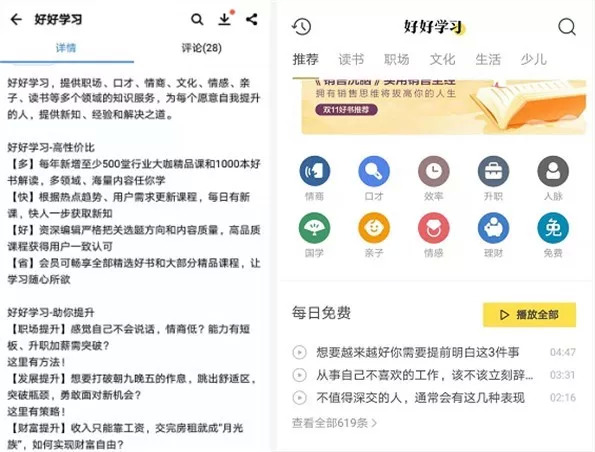
Task: Switch to the 少儿 tab
Action: tap(534, 60)
